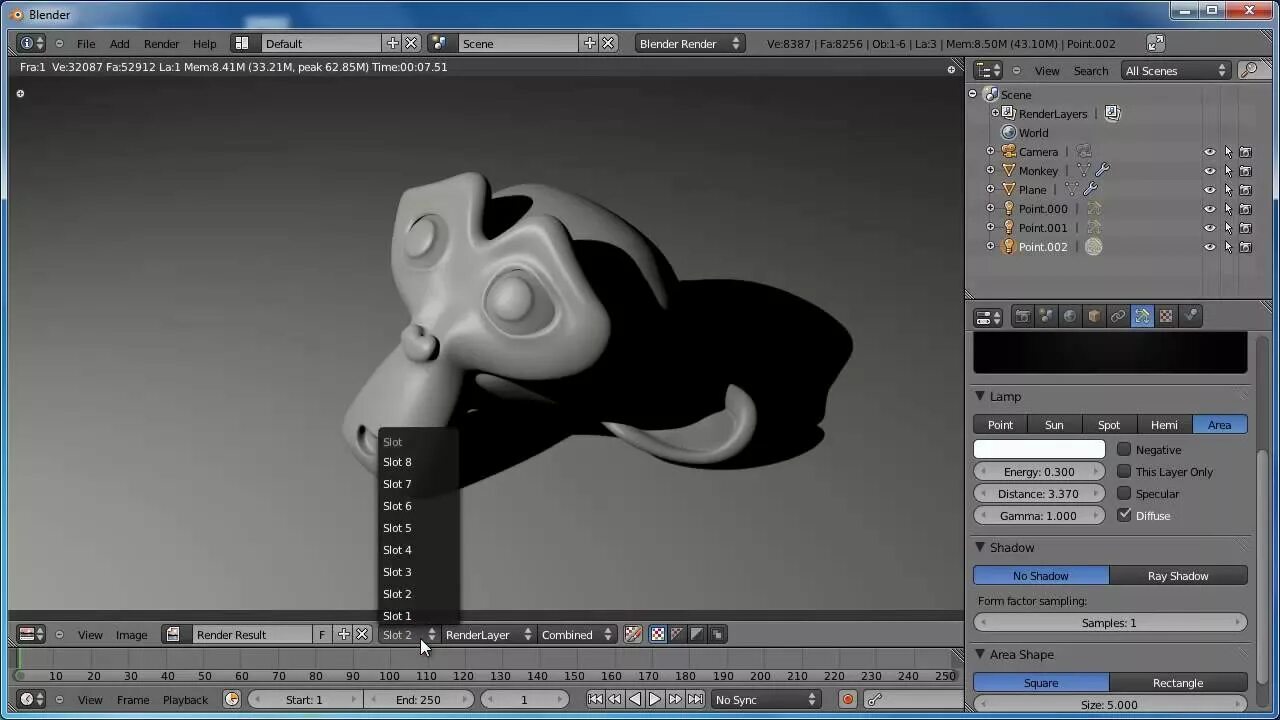The width and height of the screenshot is (1280, 720).
Task: Switch lamp type to Sun
Action: point(1054,424)
